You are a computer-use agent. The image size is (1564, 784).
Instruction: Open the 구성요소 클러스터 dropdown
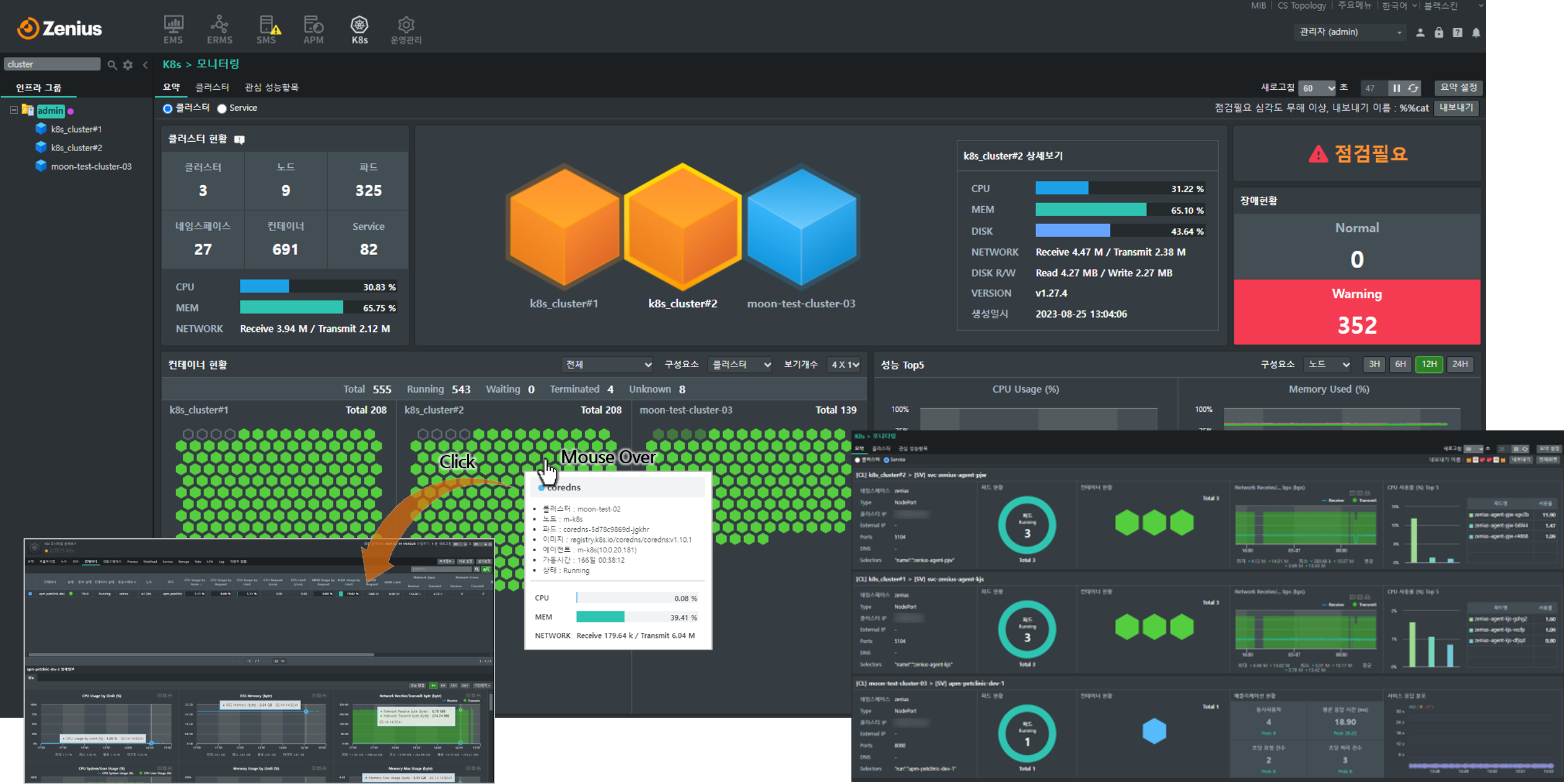(x=740, y=365)
